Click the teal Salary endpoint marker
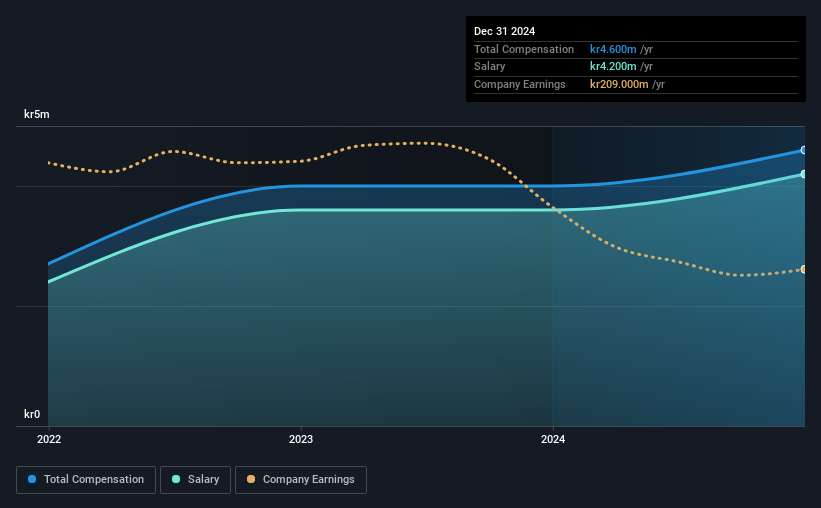Viewport: 821px width, 508px height. click(x=803, y=174)
